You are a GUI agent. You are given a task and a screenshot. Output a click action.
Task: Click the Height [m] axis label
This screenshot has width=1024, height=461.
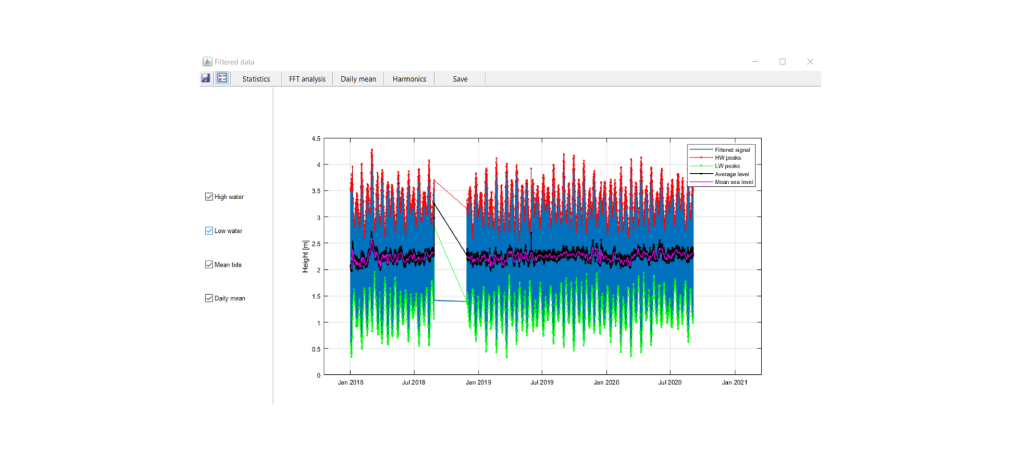(x=307, y=257)
